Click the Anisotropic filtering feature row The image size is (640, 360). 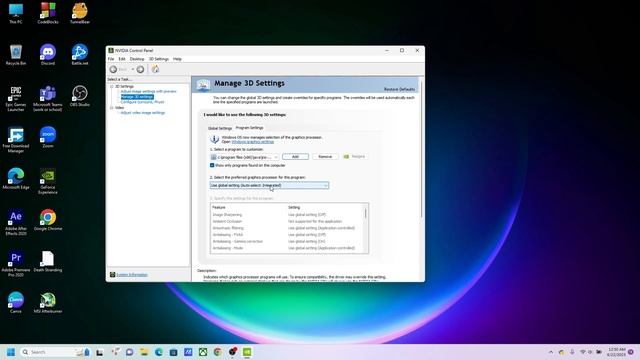(287, 228)
